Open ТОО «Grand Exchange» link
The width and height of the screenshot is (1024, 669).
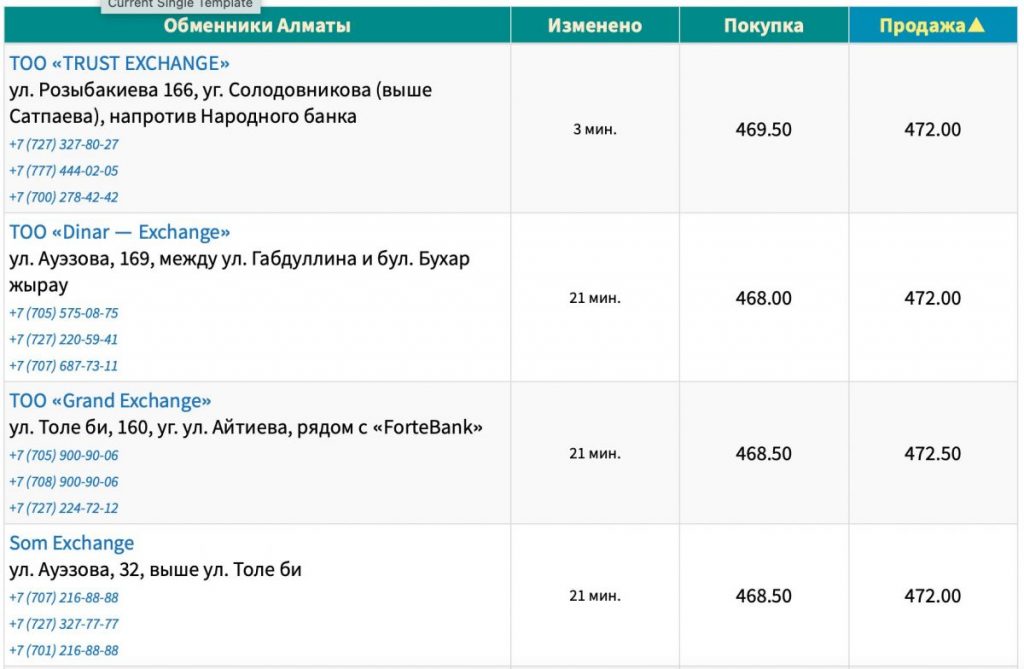[110, 401]
